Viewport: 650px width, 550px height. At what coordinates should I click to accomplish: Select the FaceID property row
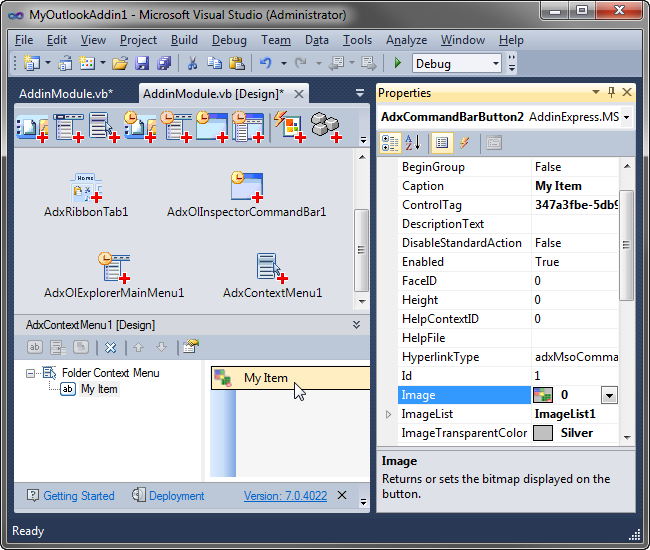[508, 281]
